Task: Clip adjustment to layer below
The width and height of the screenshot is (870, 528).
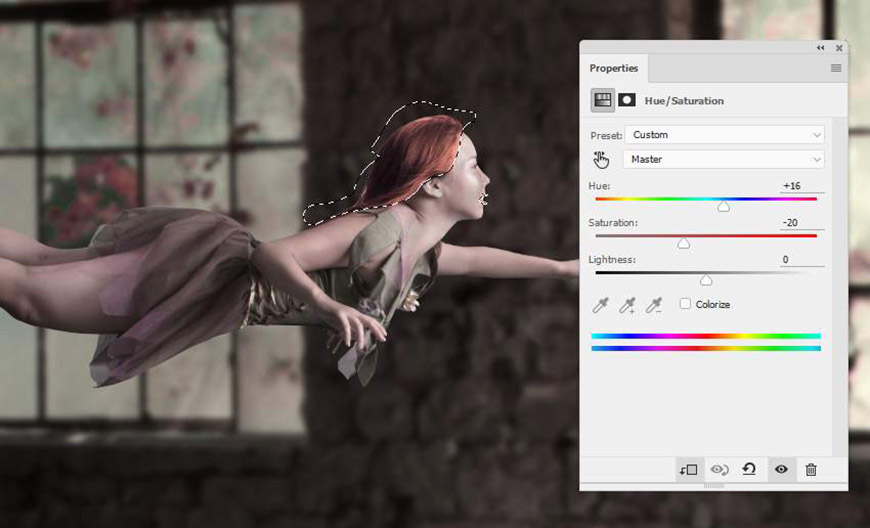Action: (689, 470)
